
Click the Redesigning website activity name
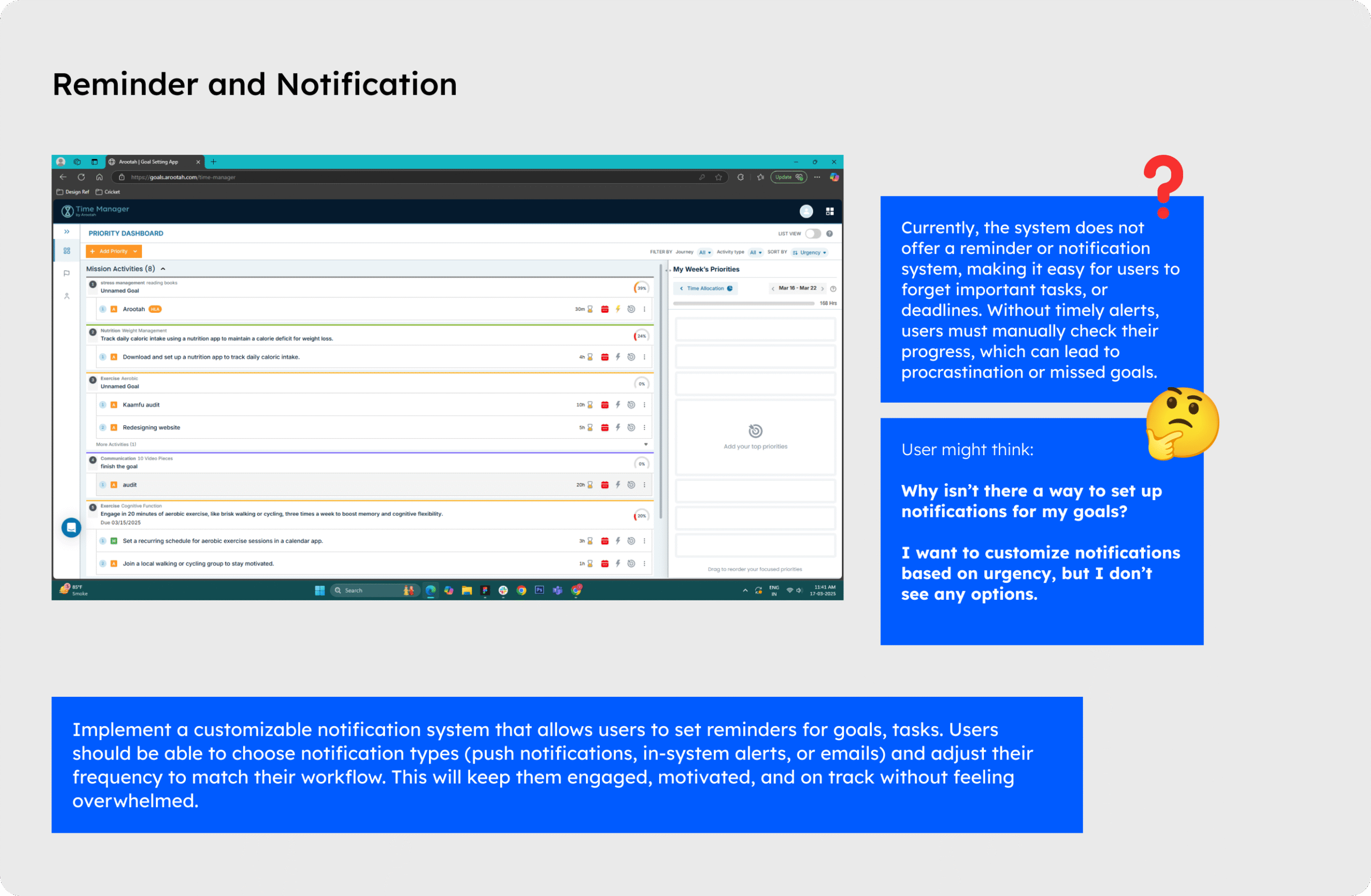[152, 427]
